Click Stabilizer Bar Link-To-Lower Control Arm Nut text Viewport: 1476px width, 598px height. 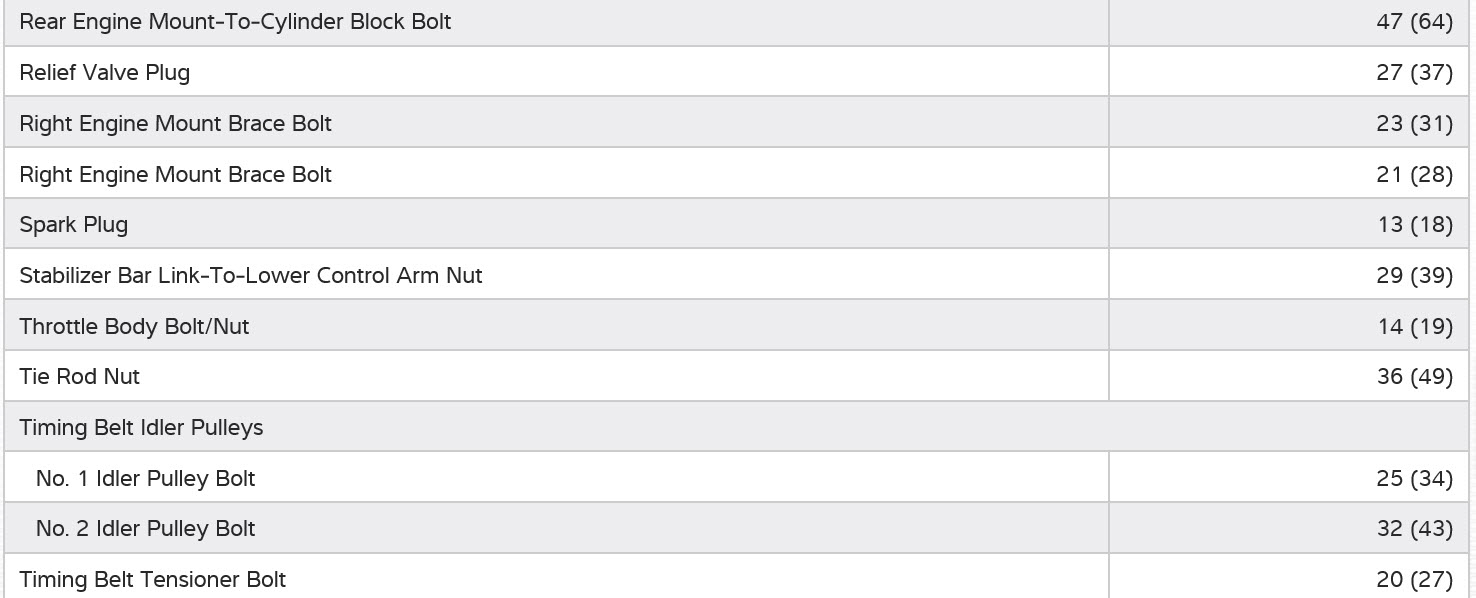pos(251,275)
